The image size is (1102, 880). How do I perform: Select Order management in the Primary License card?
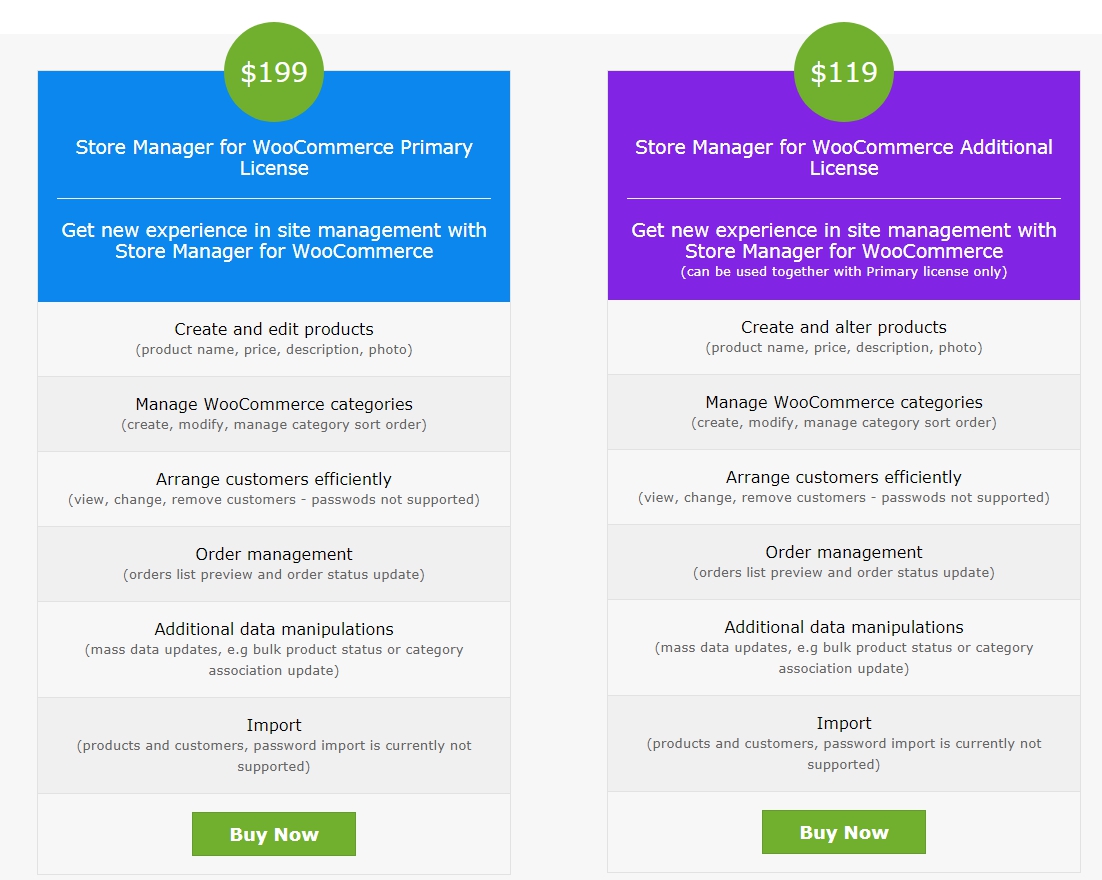(274, 554)
